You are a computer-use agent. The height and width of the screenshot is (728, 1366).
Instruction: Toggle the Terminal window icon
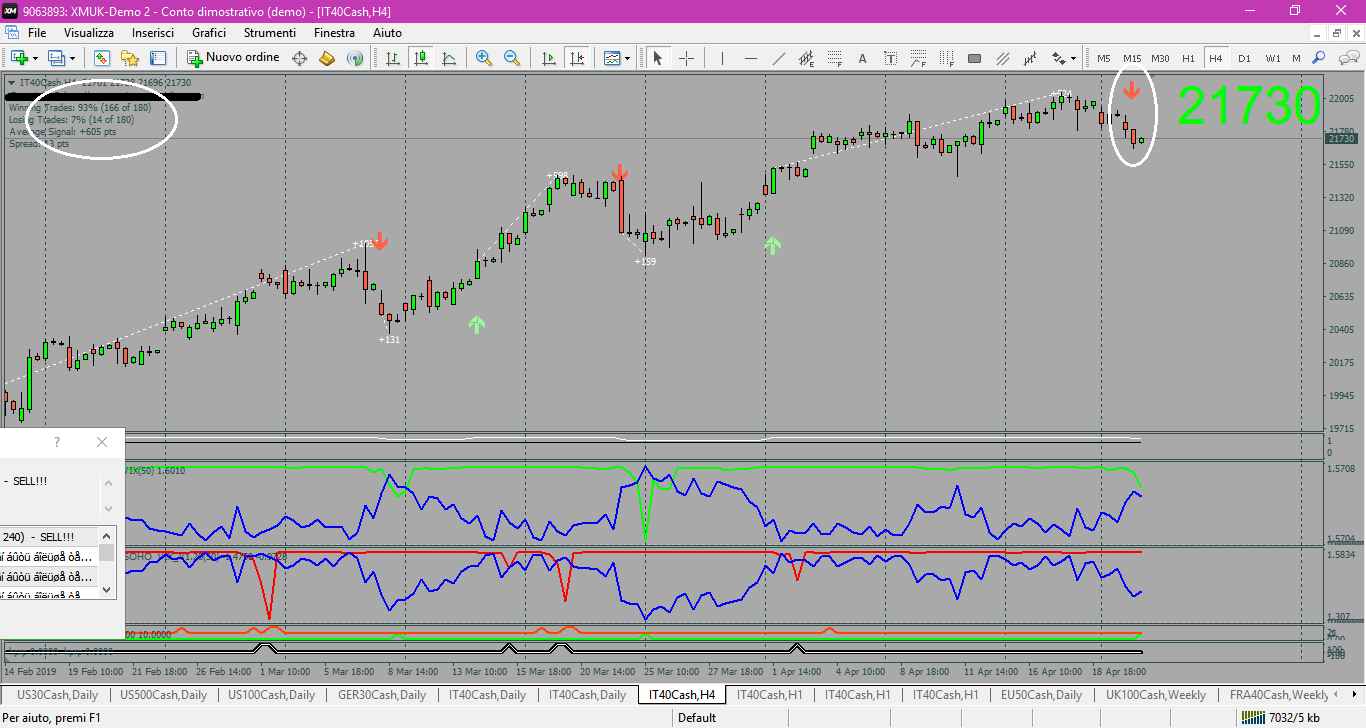[157, 58]
